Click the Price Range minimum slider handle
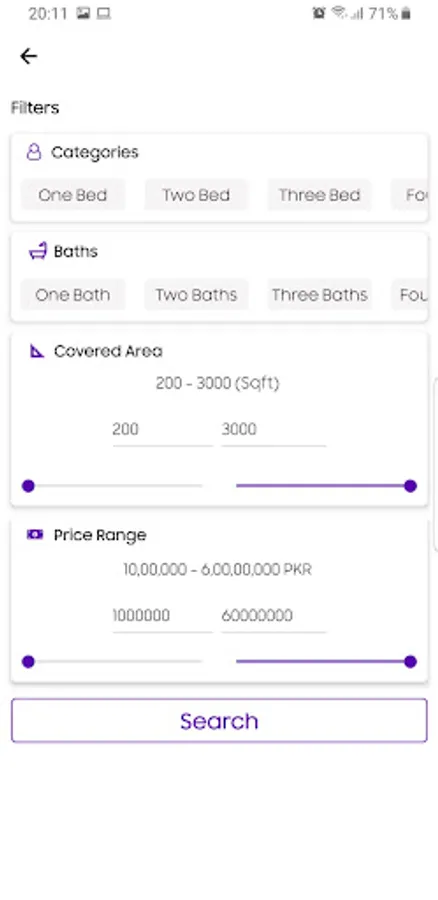This screenshot has height=900, width=438. coord(28,662)
